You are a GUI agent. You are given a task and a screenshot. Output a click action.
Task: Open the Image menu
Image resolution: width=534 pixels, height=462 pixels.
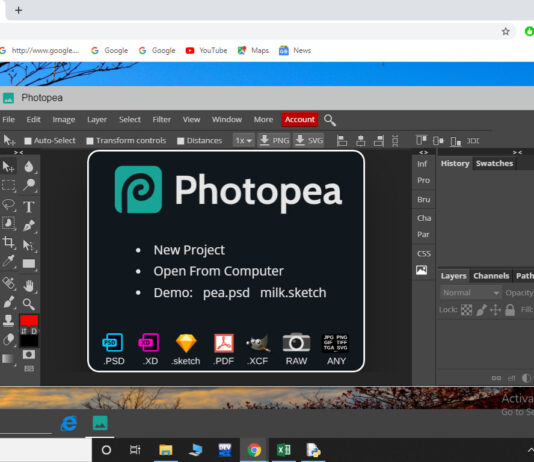tap(64, 120)
